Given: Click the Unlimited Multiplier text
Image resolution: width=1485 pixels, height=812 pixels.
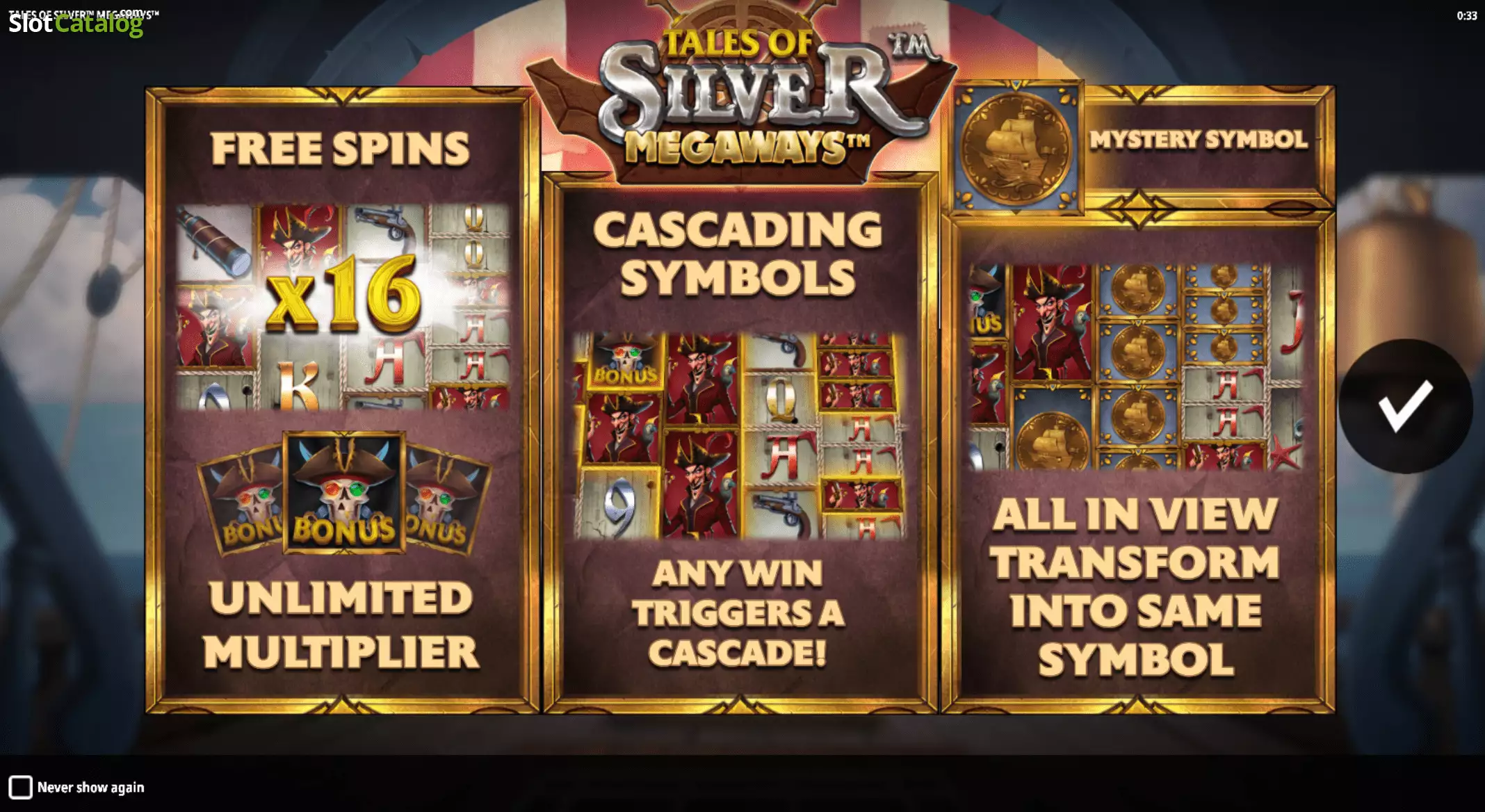Looking at the screenshot, I should 341,625.
